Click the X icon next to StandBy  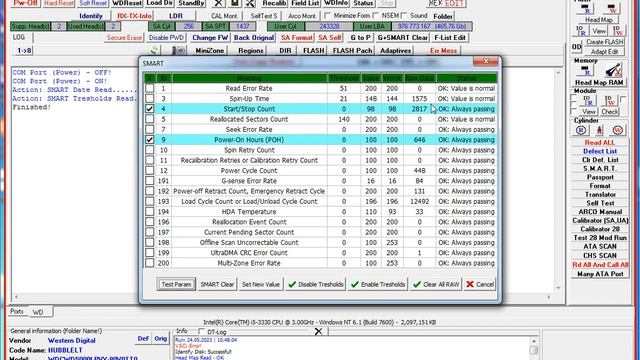tap(218, 3)
